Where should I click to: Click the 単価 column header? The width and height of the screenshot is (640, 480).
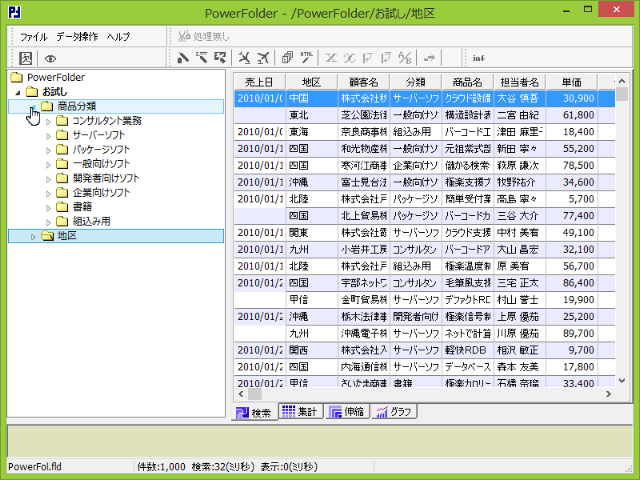pos(571,82)
